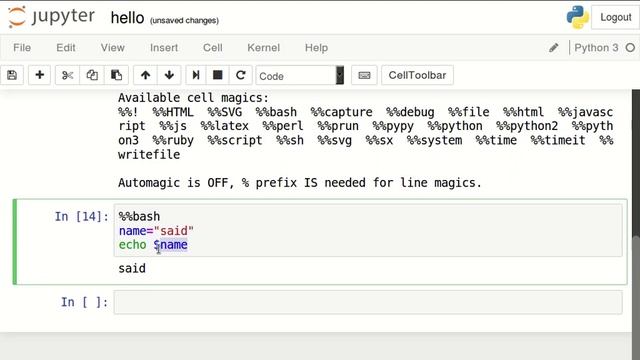
Task: Open the File menu
Action: 22,48
